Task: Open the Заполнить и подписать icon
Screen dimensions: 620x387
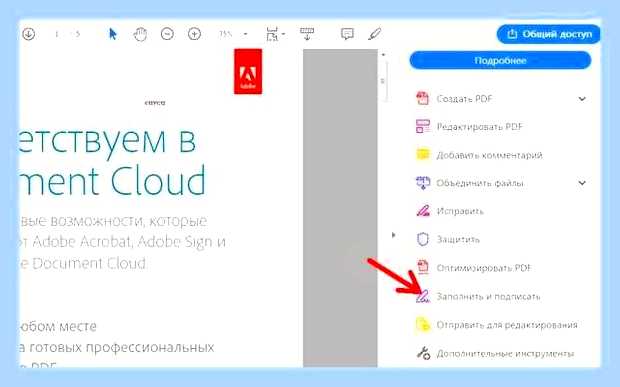Action: point(423,296)
